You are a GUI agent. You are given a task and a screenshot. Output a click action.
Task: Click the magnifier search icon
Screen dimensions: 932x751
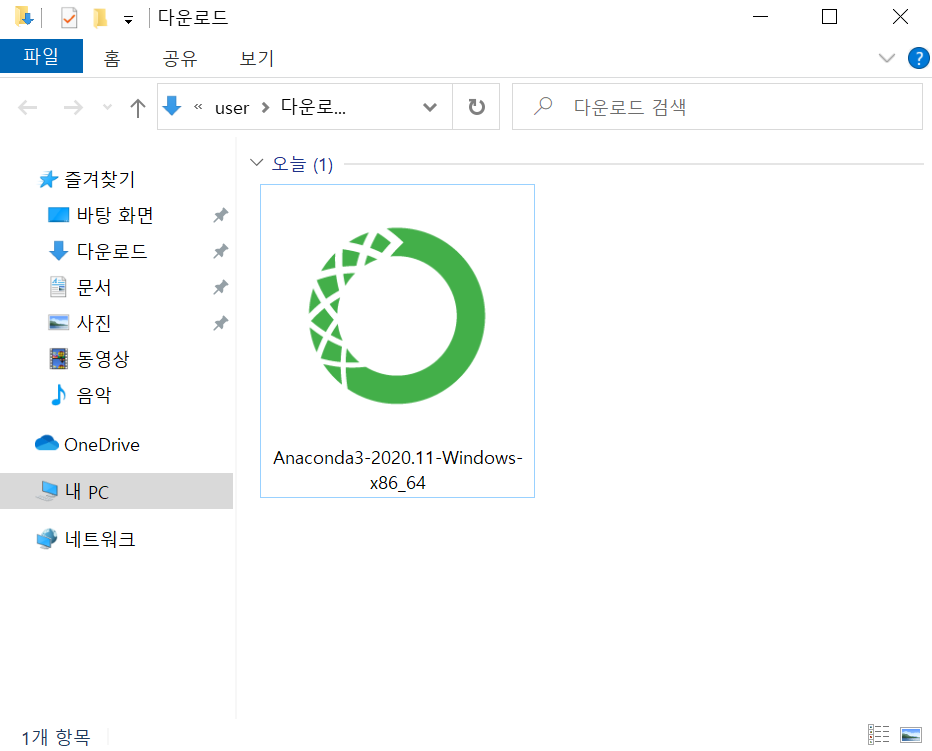click(543, 106)
